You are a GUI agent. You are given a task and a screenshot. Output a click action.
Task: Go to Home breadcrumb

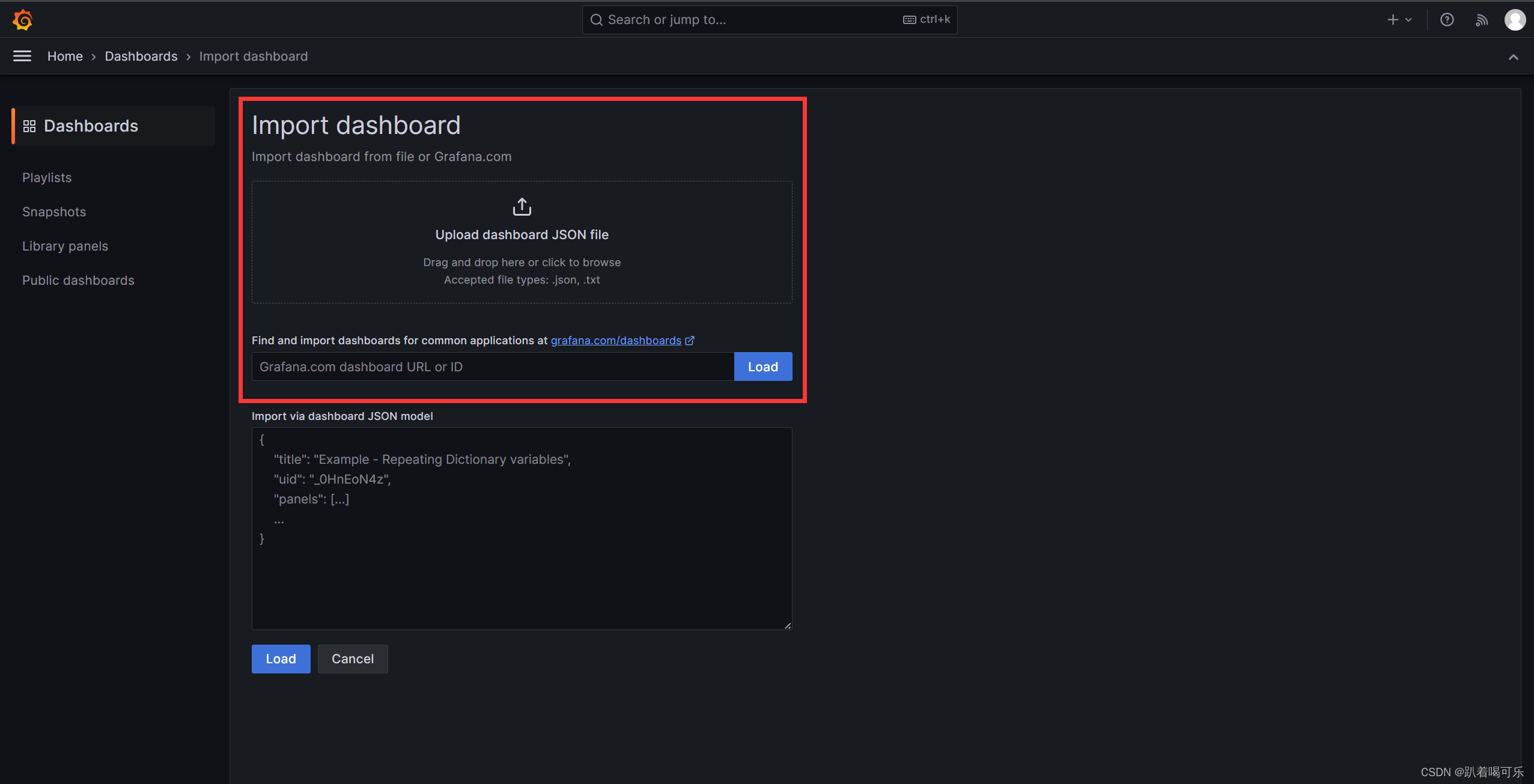(65, 56)
